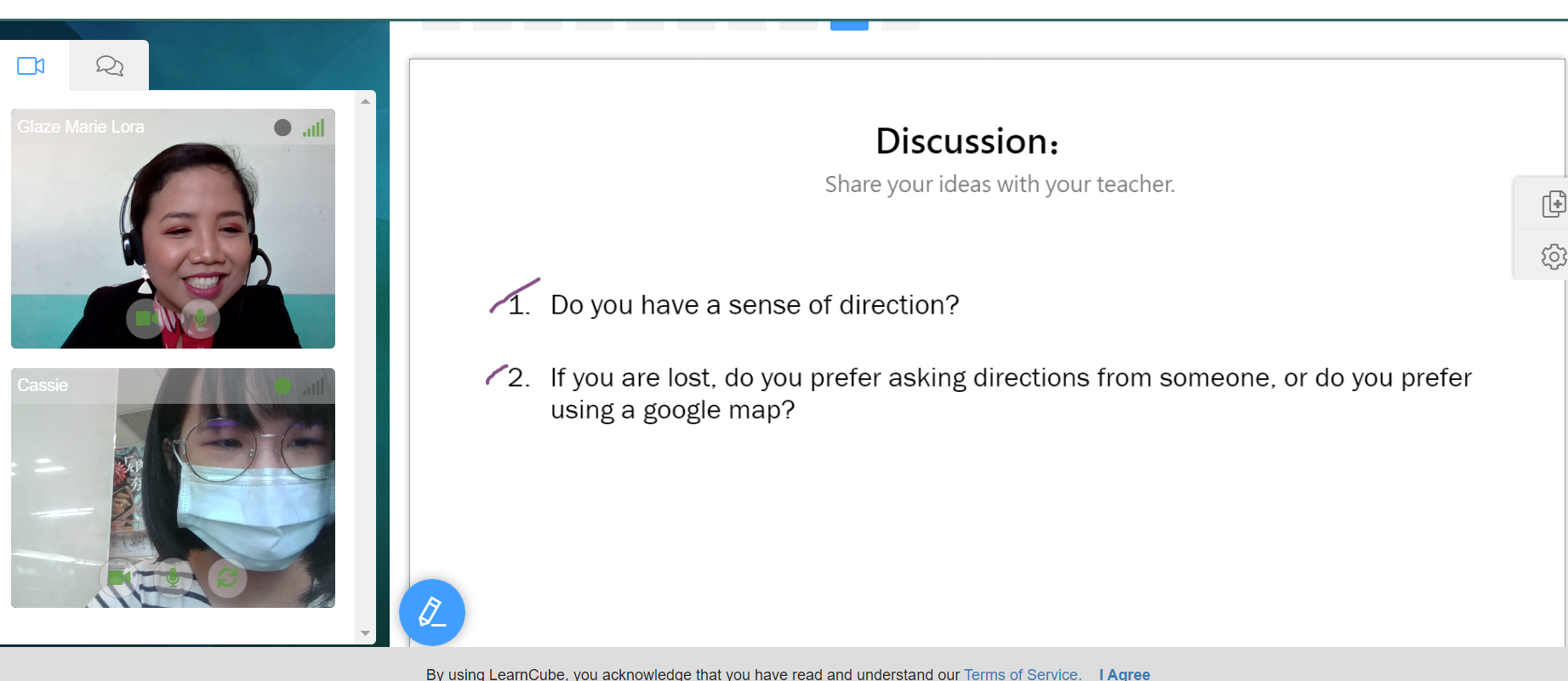This screenshot has width=1568, height=681.
Task: Click the scroll up arrow in video panel
Action: pyautogui.click(x=366, y=101)
